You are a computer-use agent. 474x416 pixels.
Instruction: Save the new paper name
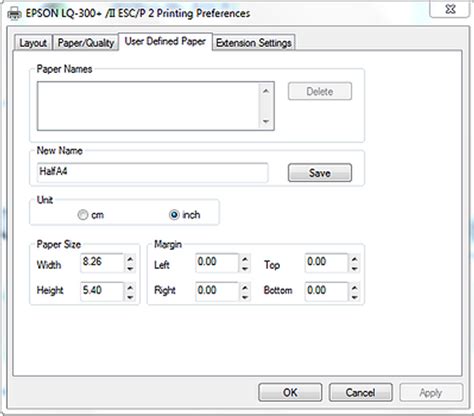[320, 173]
